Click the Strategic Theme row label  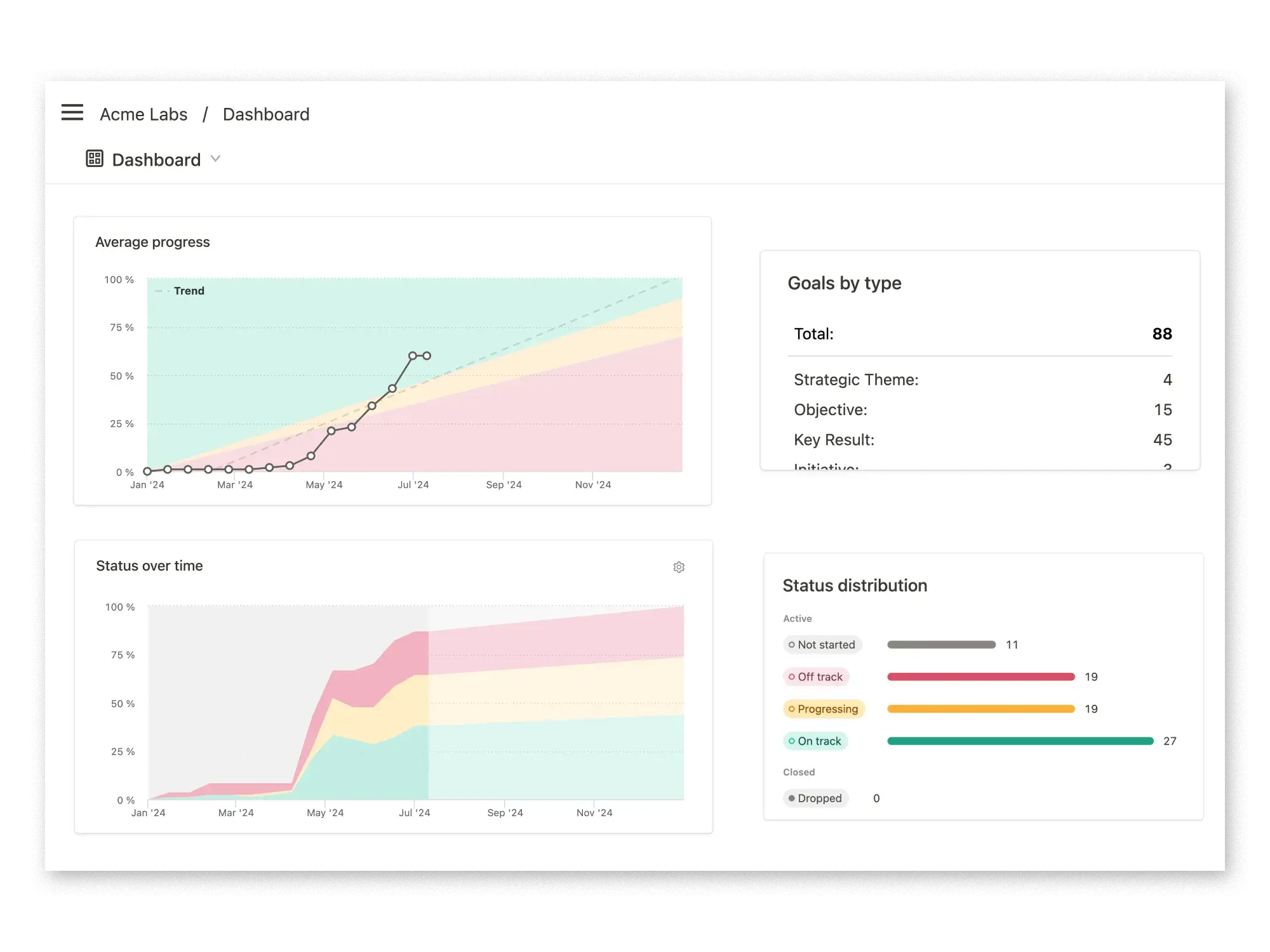point(856,380)
